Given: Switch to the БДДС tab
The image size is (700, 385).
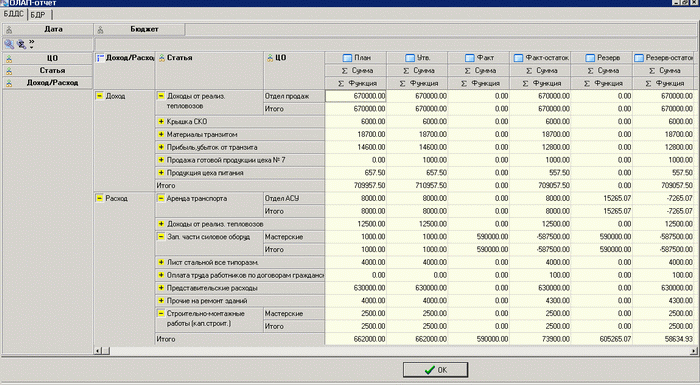Looking at the screenshot, I should [x=13, y=14].
